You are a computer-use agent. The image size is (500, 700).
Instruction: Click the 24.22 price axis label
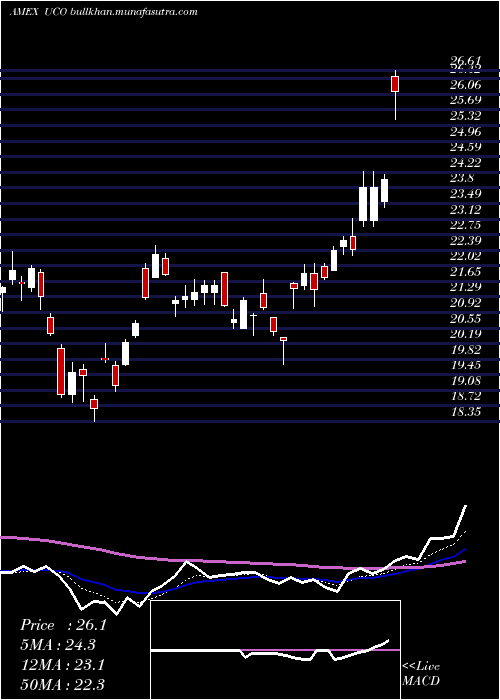(465, 162)
